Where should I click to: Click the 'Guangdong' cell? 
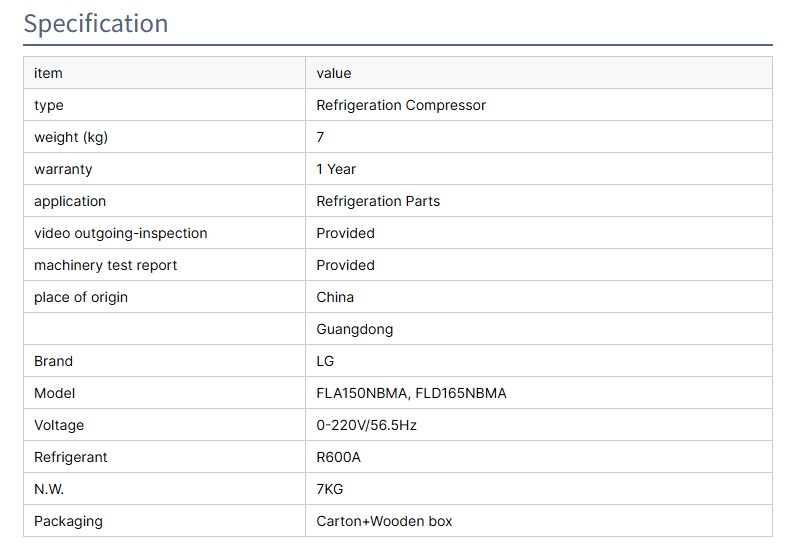(x=355, y=329)
